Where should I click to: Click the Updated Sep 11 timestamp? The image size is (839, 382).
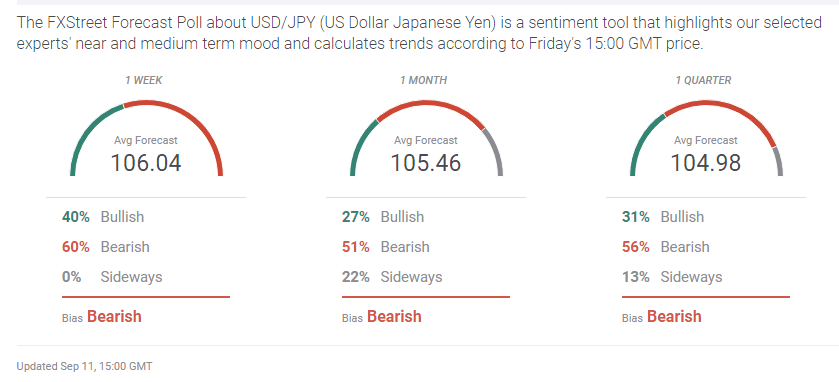click(x=85, y=366)
